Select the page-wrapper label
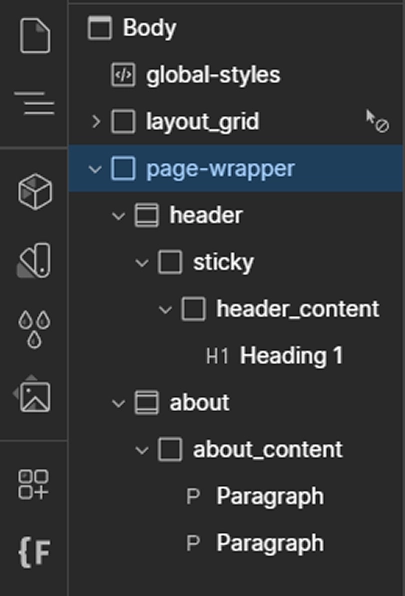405x596 pixels. tap(220, 169)
